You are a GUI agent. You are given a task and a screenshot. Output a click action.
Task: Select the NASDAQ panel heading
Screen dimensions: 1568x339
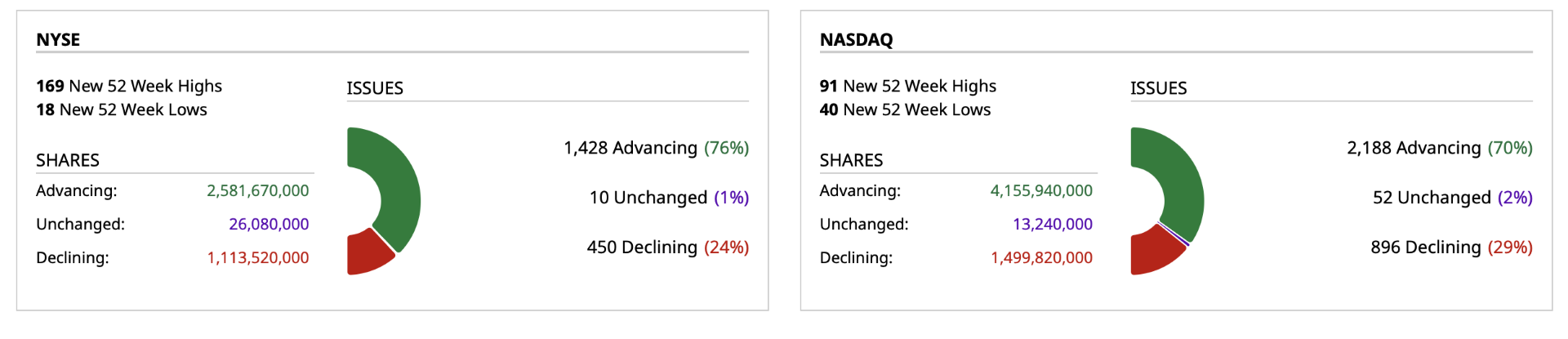click(x=856, y=39)
